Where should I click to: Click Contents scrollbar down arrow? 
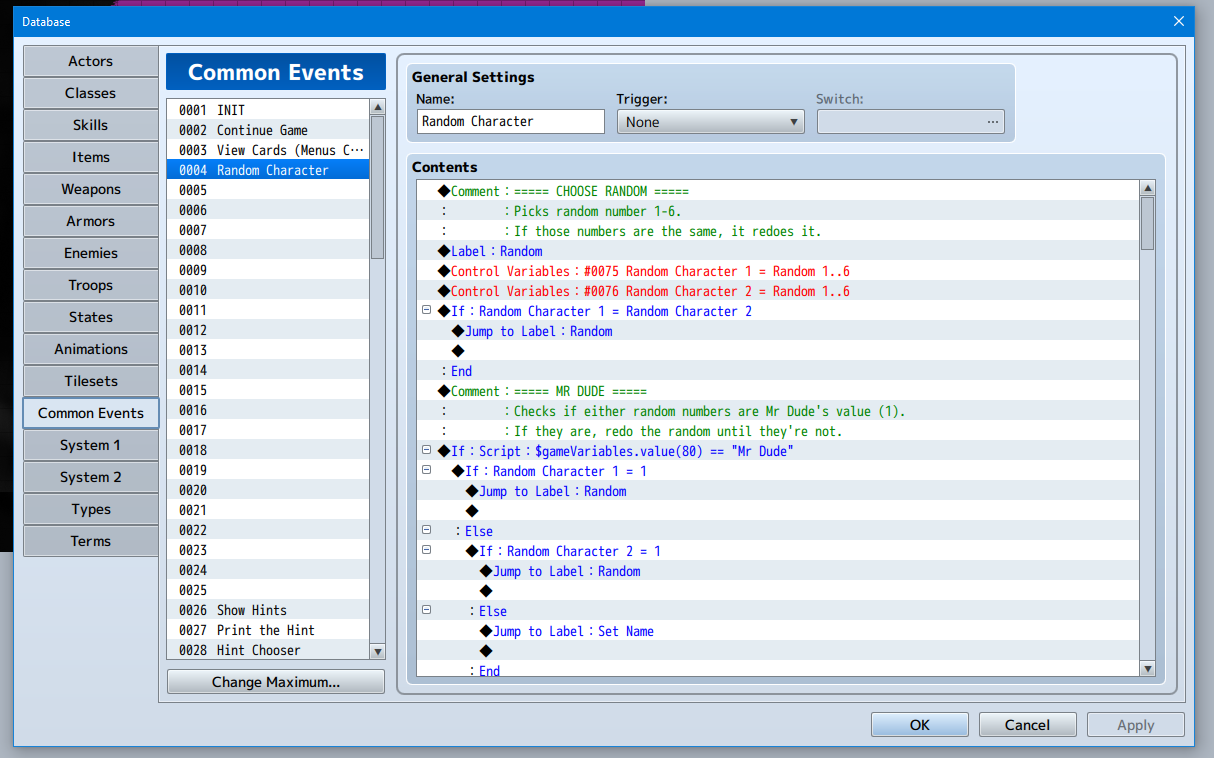[x=1148, y=668]
